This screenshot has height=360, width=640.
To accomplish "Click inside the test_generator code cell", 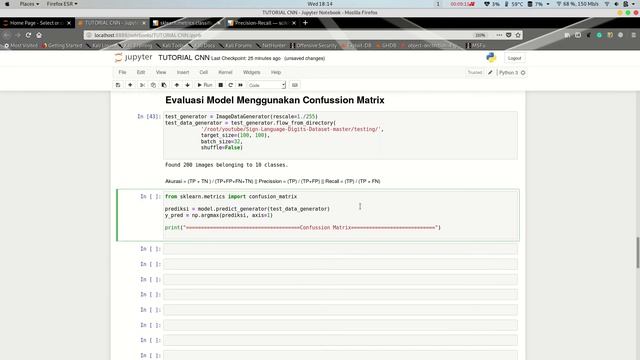I will (340, 135).
